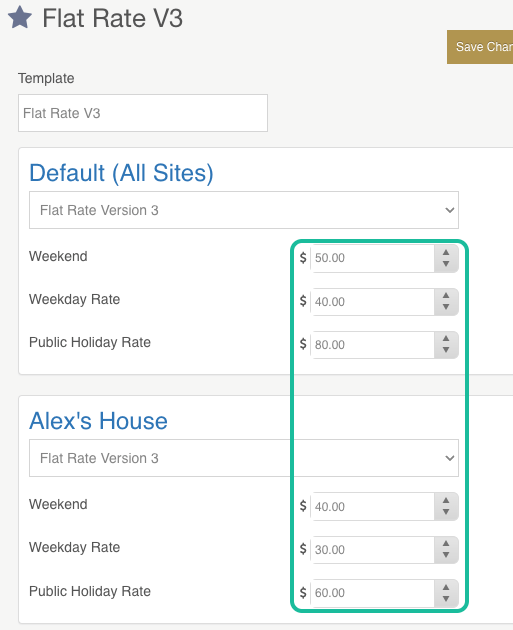Open Alex's House Flat Rate Version dropdown
The image size is (513, 630).
(244, 458)
